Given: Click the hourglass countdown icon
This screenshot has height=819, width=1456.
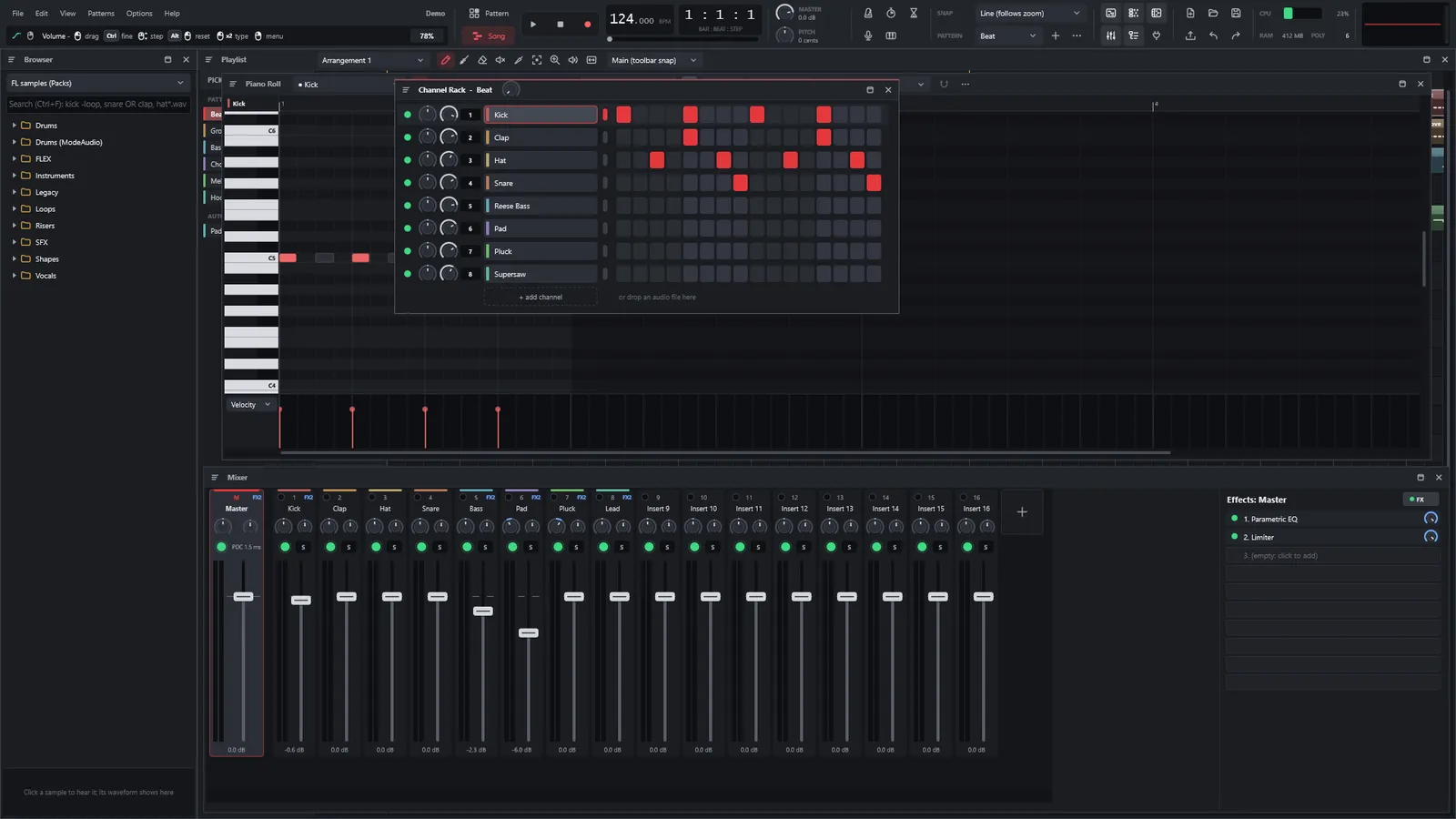Looking at the screenshot, I should [914, 13].
